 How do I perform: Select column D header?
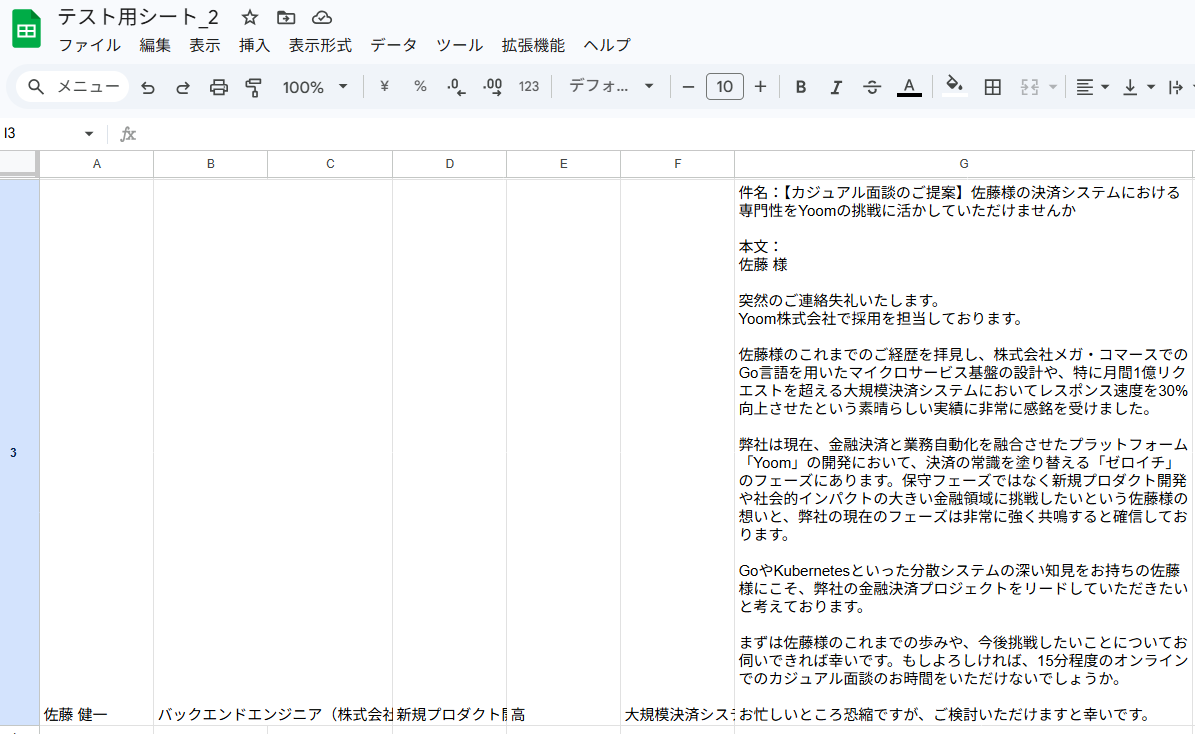pyautogui.click(x=450, y=164)
